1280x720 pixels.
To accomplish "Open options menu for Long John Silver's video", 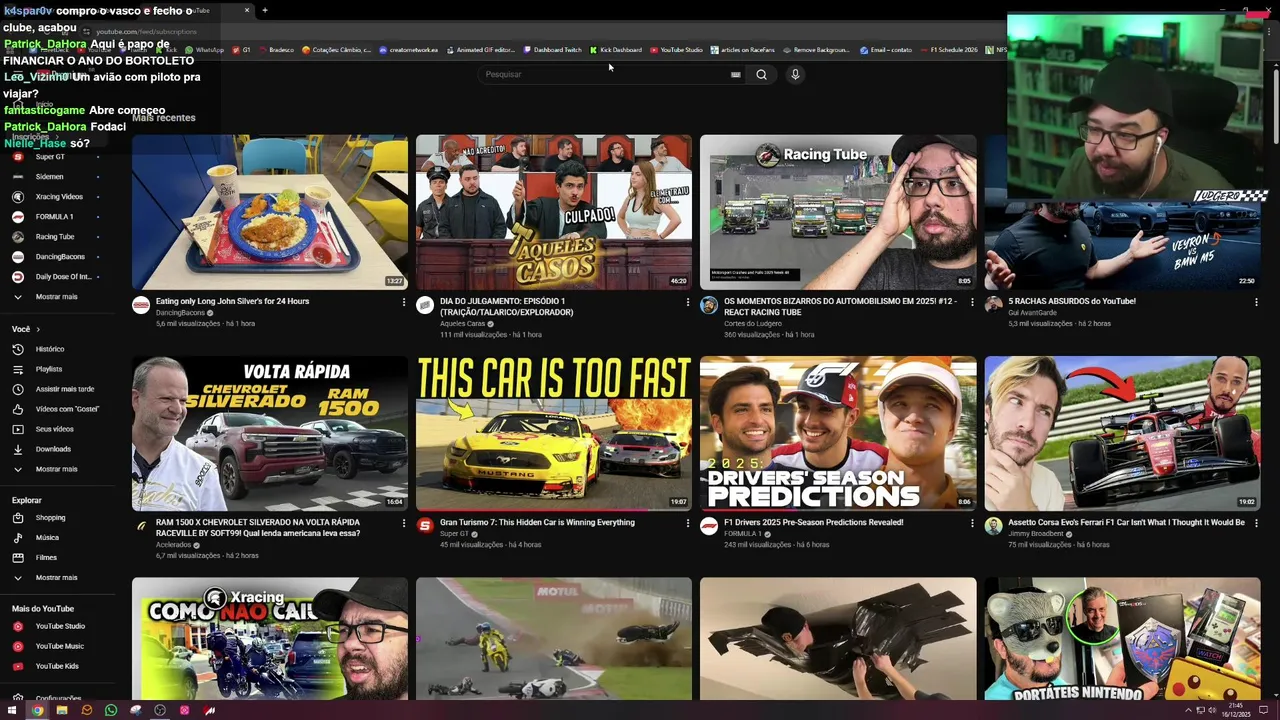I will pyautogui.click(x=404, y=302).
